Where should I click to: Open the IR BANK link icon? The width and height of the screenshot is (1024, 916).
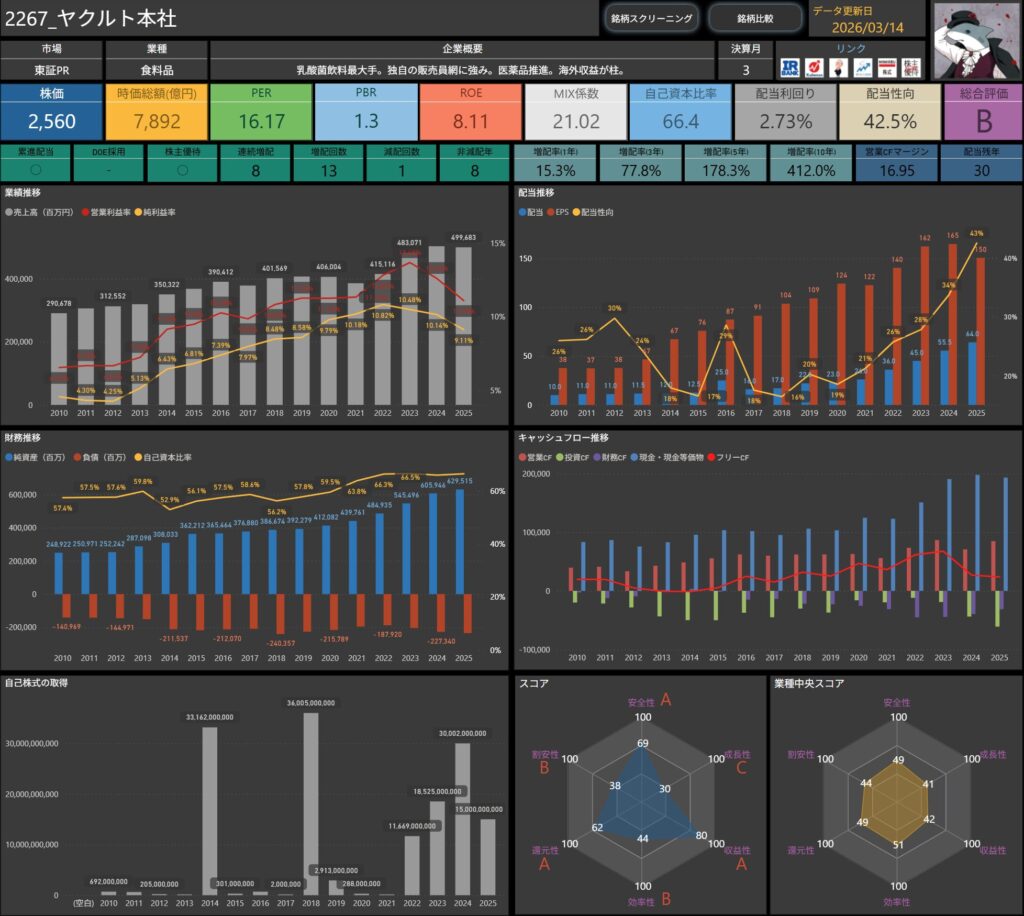pyautogui.click(x=789, y=67)
